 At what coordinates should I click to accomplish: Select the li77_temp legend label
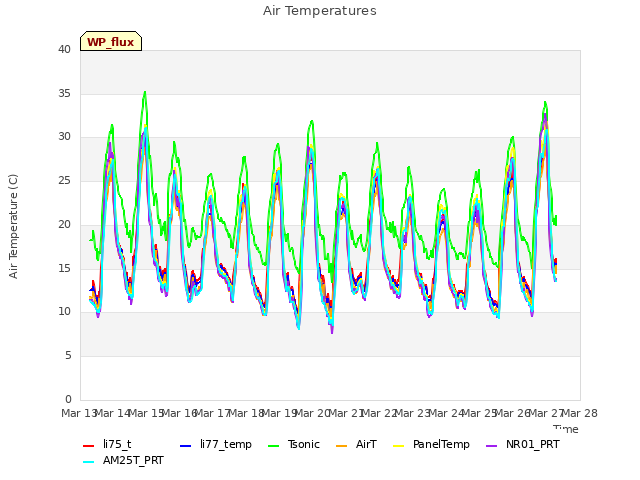pyautogui.click(x=226, y=444)
